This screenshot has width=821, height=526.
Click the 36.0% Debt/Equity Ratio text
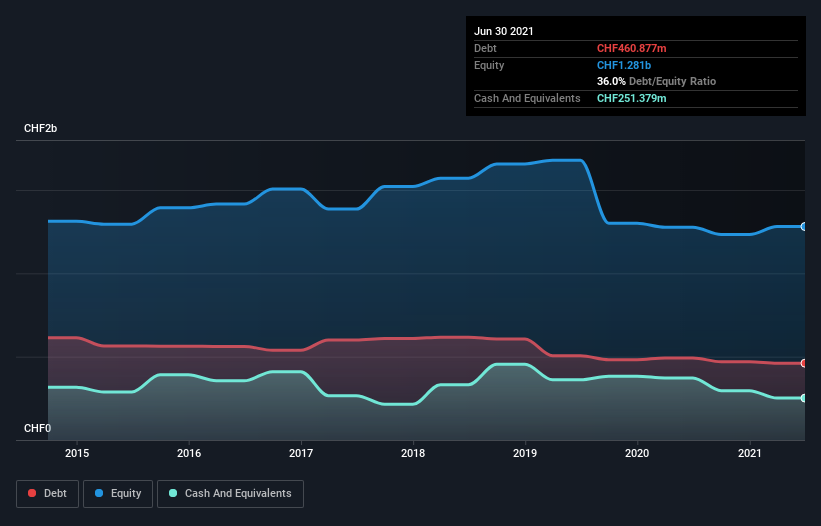pyautogui.click(x=656, y=81)
